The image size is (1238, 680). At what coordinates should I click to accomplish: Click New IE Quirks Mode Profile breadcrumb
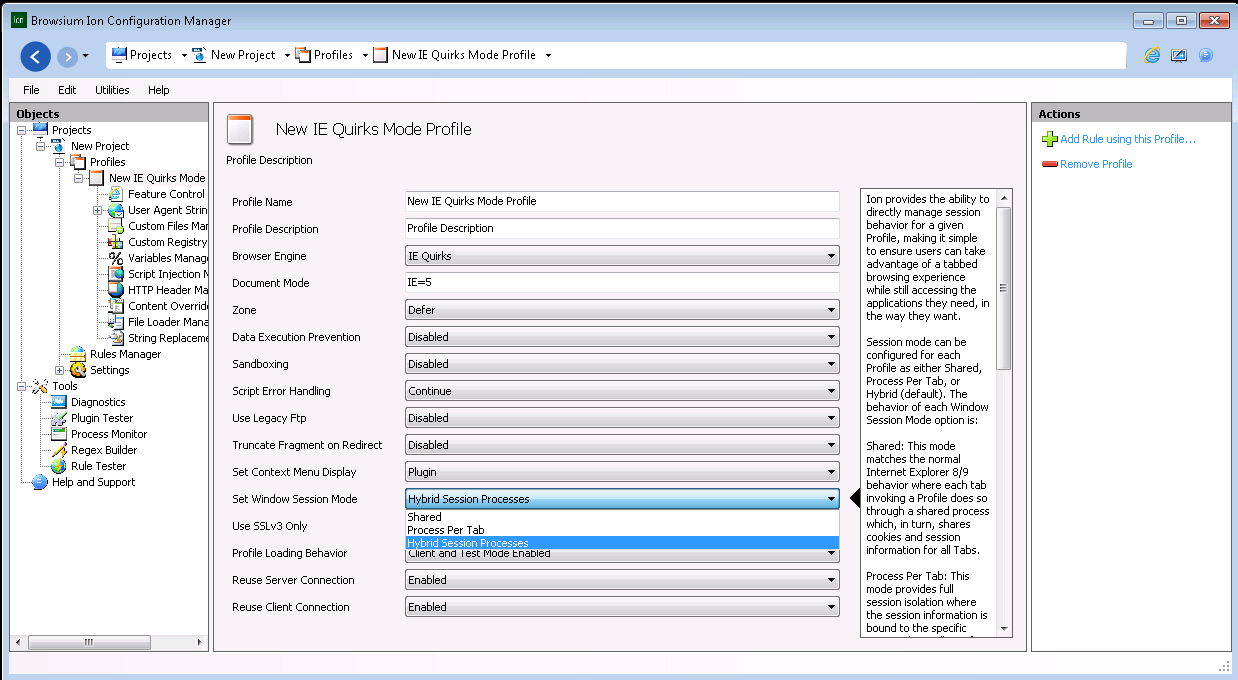click(x=464, y=55)
